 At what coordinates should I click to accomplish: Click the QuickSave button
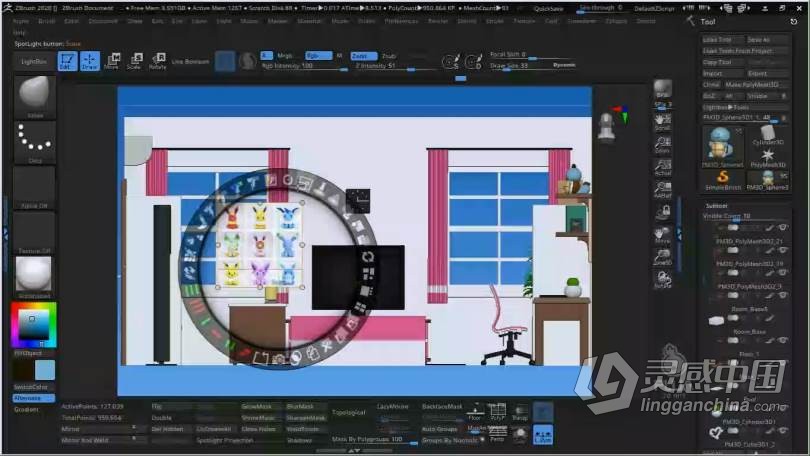coord(549,9)
